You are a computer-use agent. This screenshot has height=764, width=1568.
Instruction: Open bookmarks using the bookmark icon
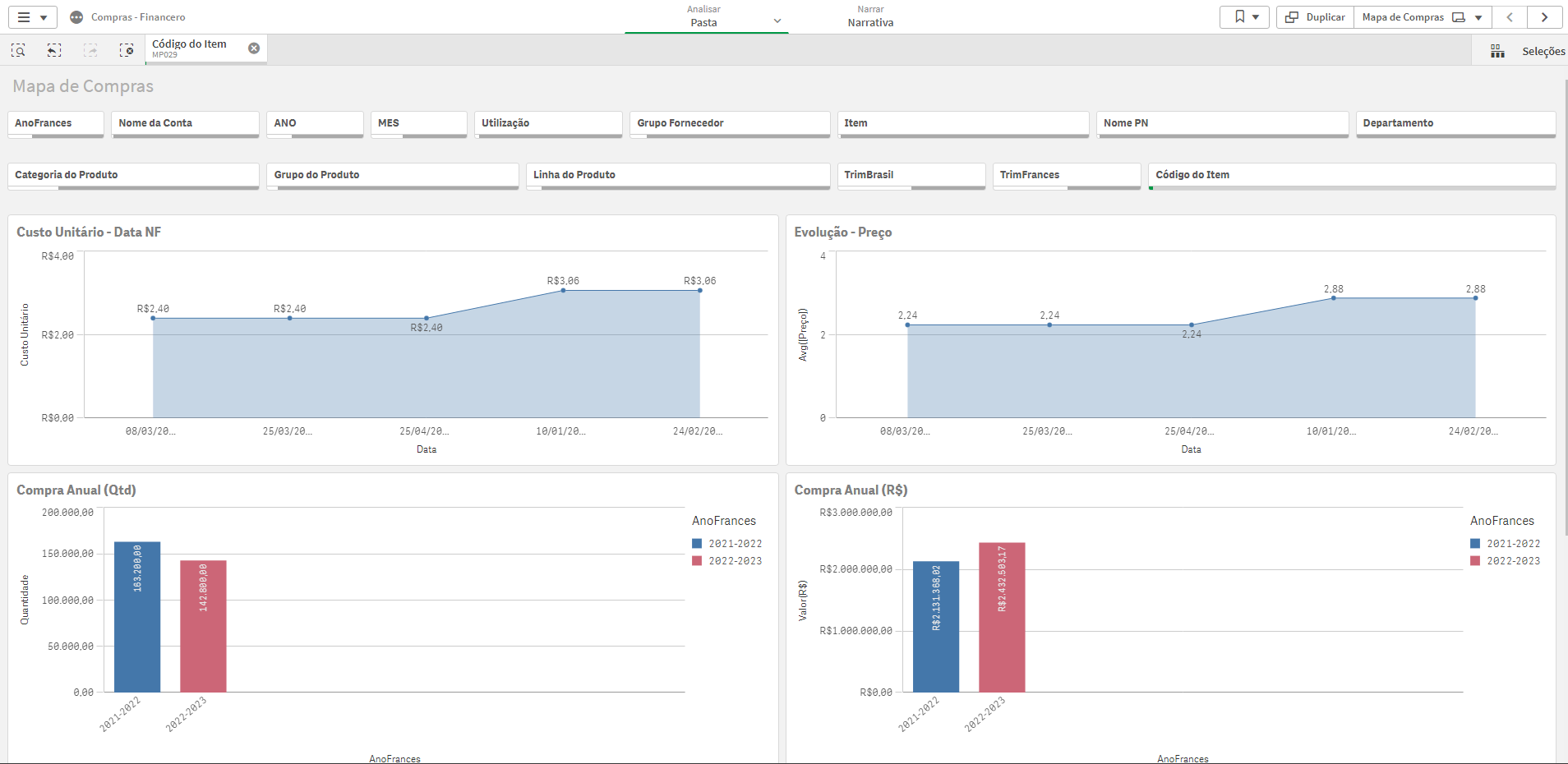pyautogui.click(x=1238, y=16)
